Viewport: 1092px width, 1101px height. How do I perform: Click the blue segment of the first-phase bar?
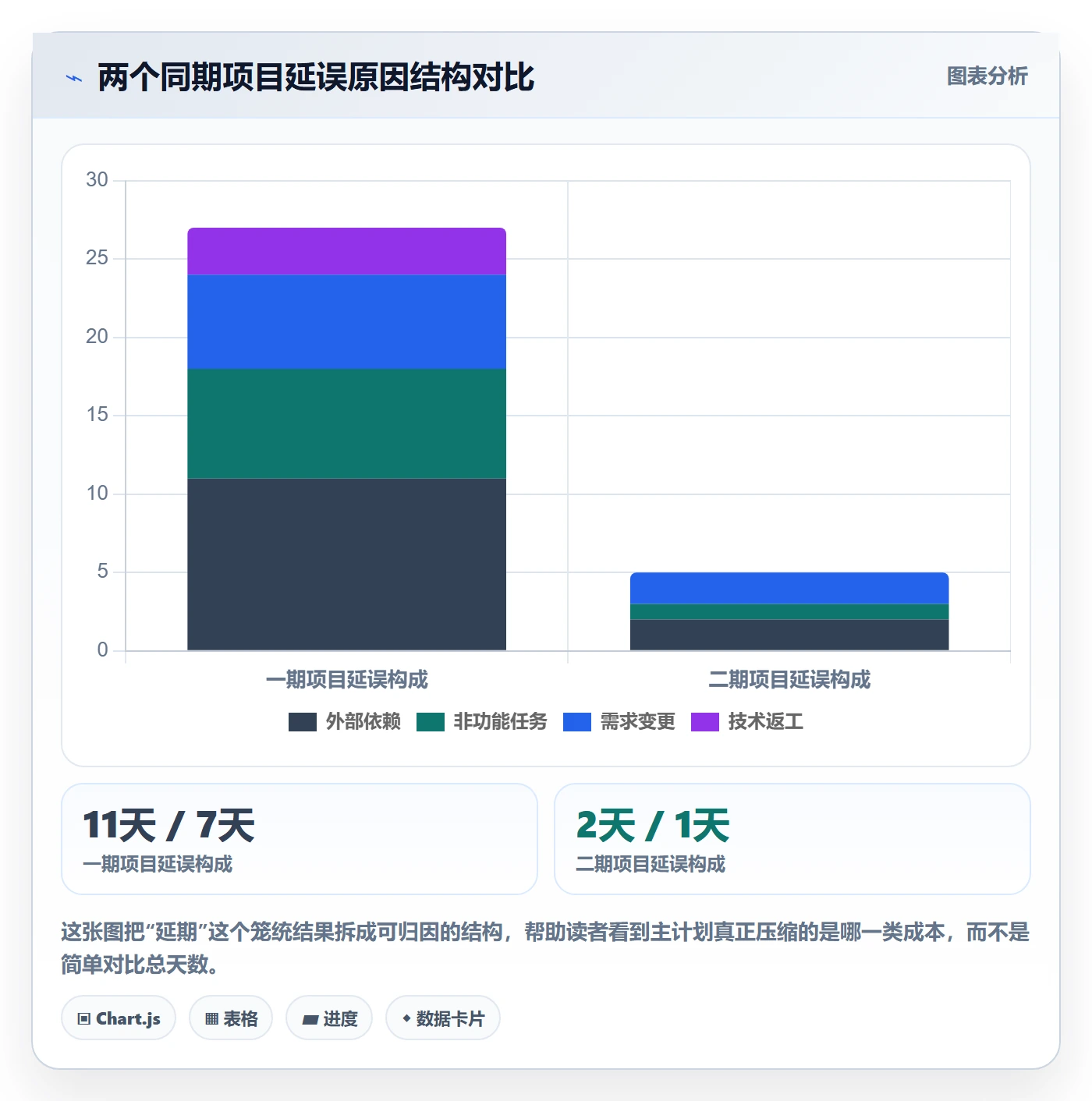[346, 321]
